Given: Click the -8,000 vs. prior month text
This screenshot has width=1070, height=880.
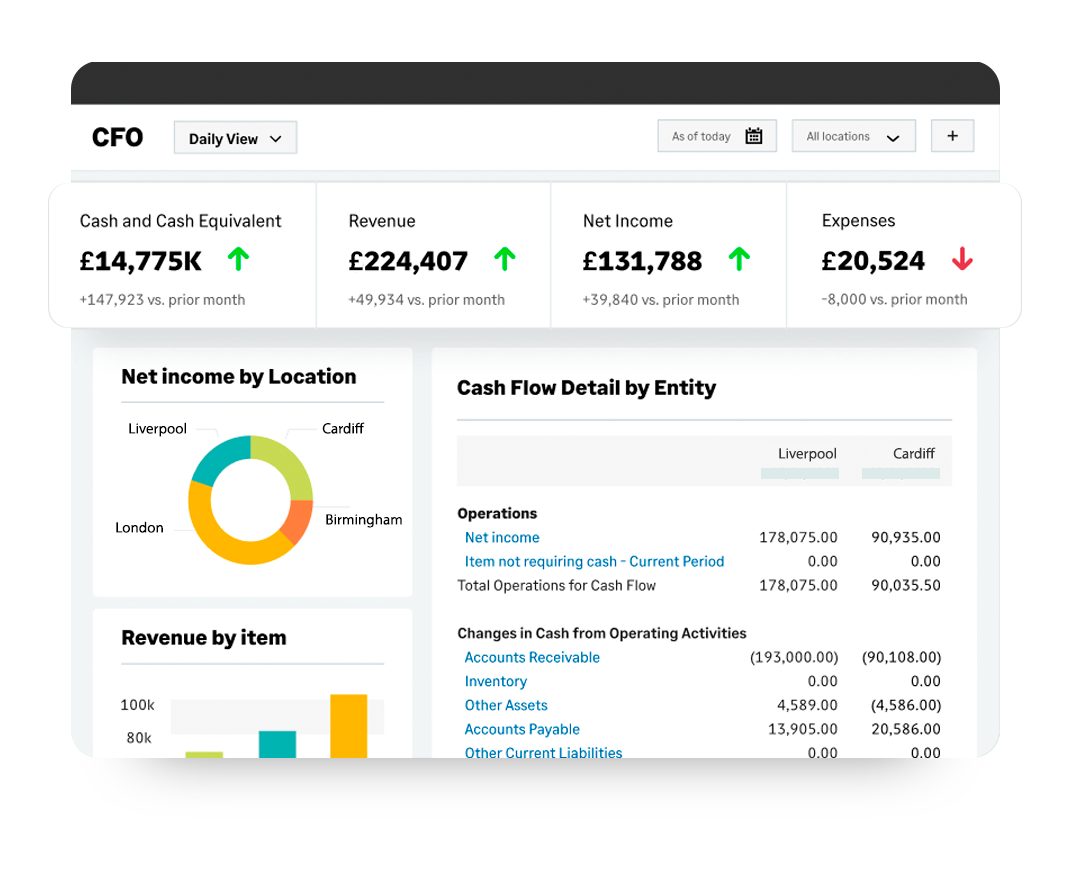Looking at the screenshot, I should [x=895, y=299].
